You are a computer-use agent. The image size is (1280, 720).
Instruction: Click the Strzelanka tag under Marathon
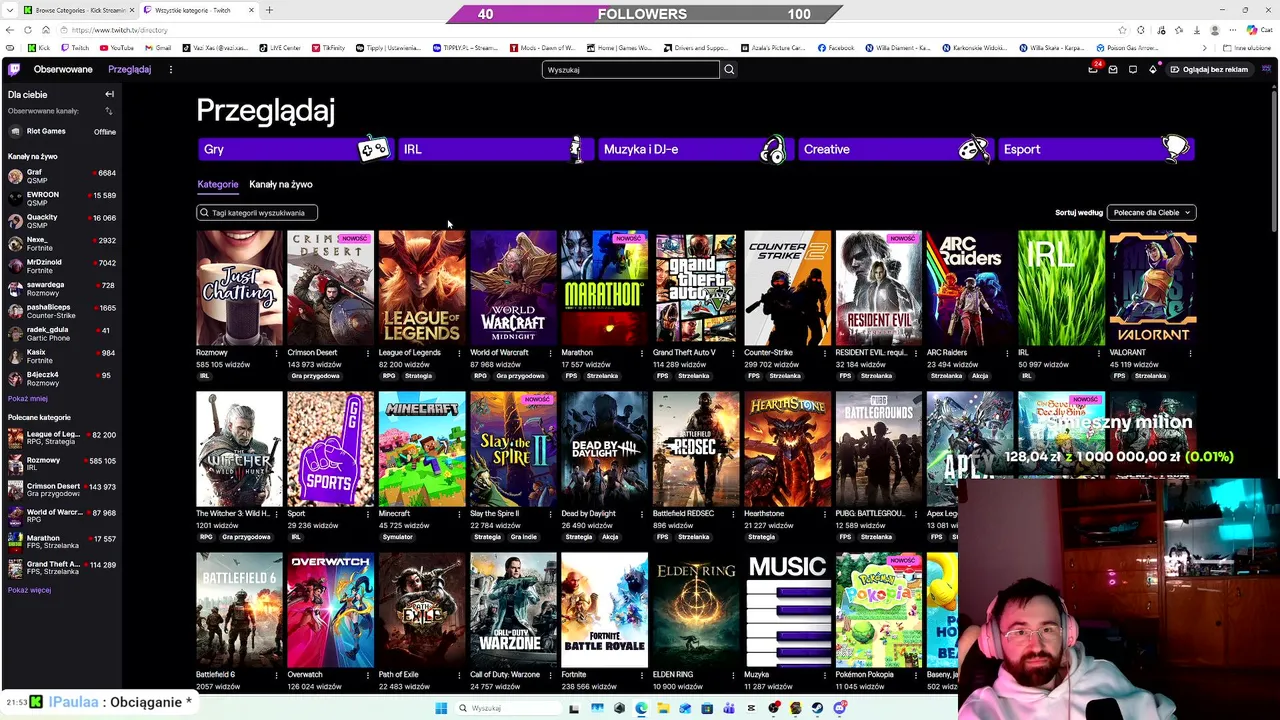pos(602,376)
